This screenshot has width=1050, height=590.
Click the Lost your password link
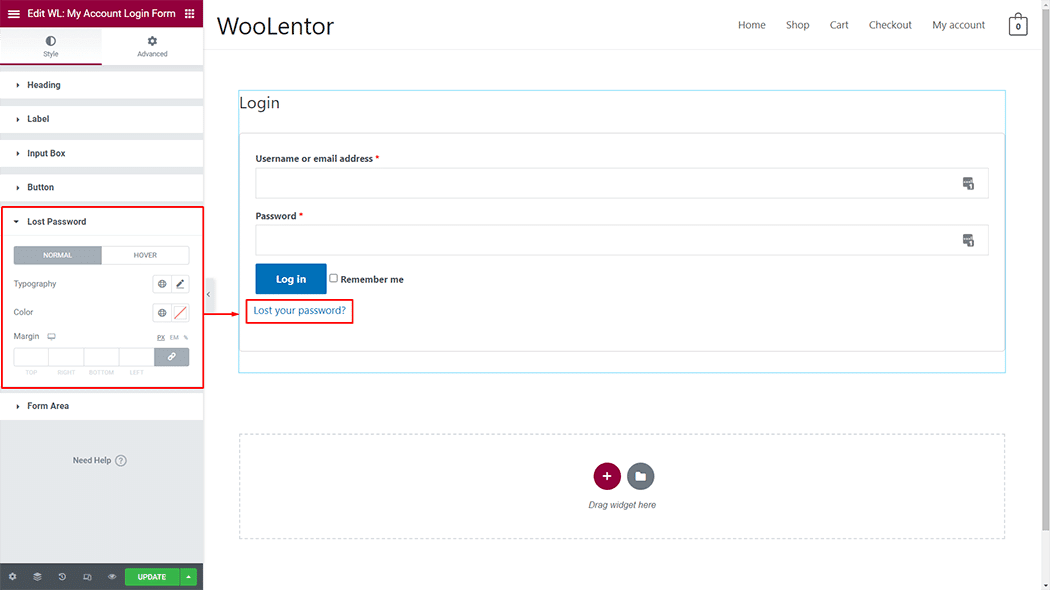[x=299, y=311]
